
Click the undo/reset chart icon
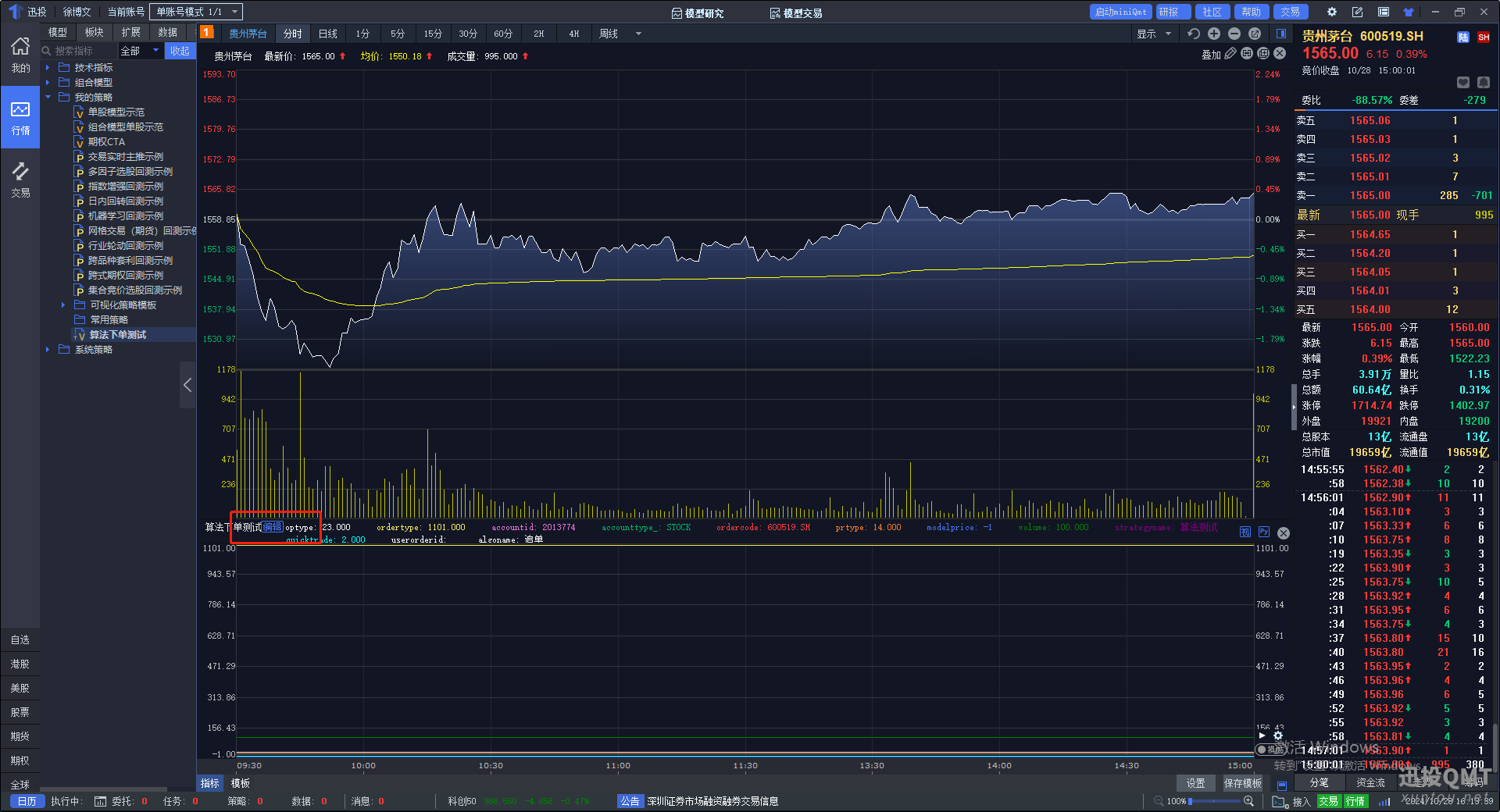tap(1193, 34)
